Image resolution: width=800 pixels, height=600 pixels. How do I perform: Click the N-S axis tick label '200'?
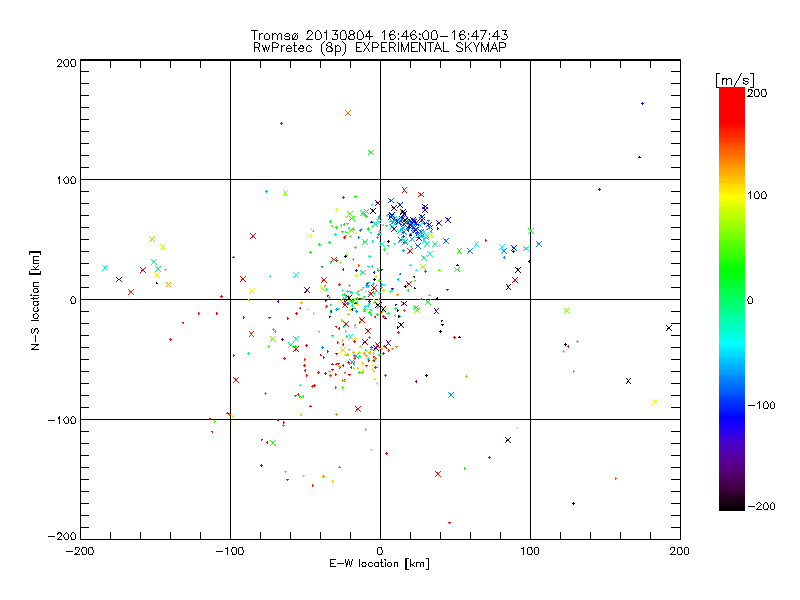pos(66,63)
